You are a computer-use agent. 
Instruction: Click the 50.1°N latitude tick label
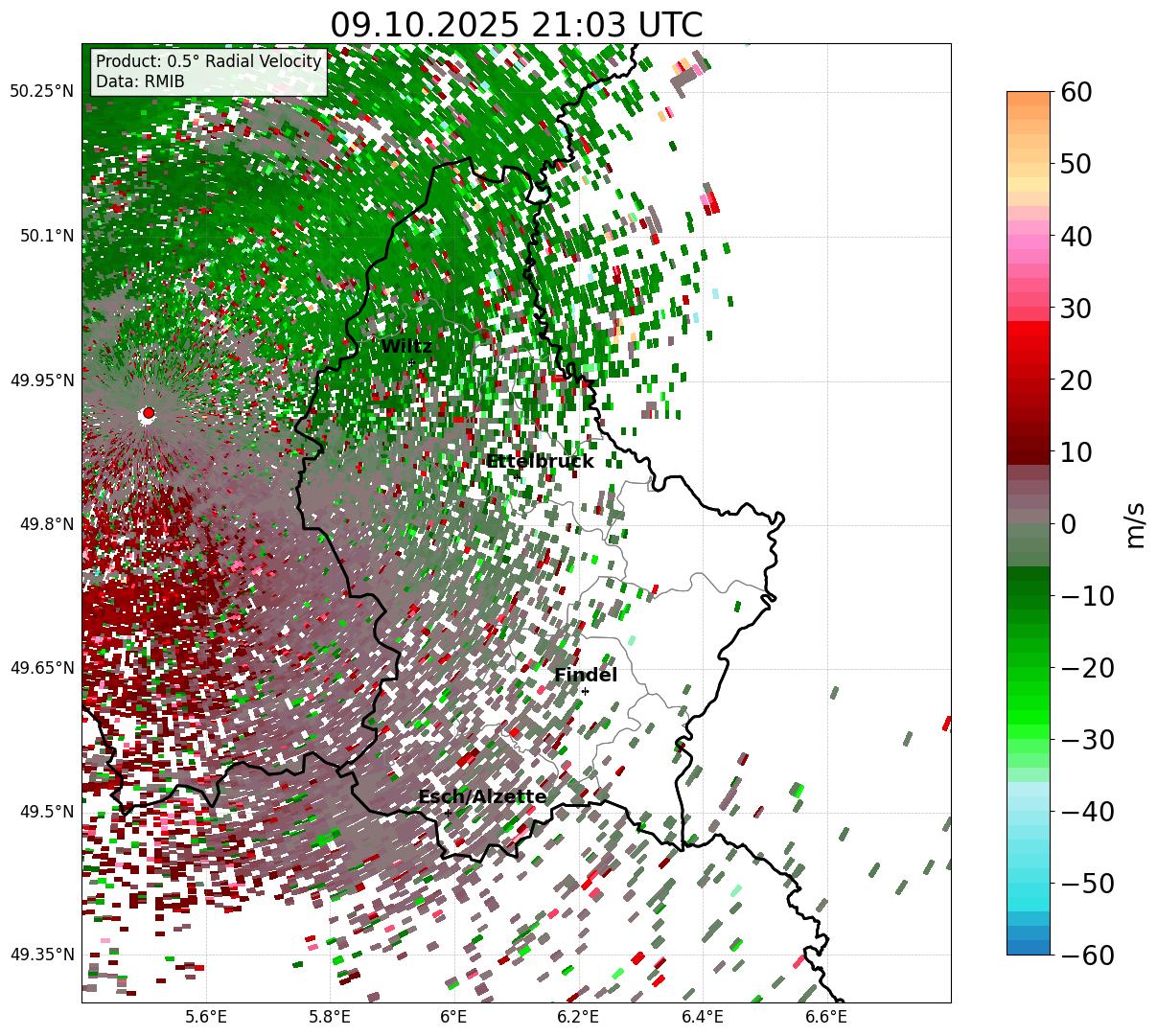pyautogui.click(x=47, y=236)
